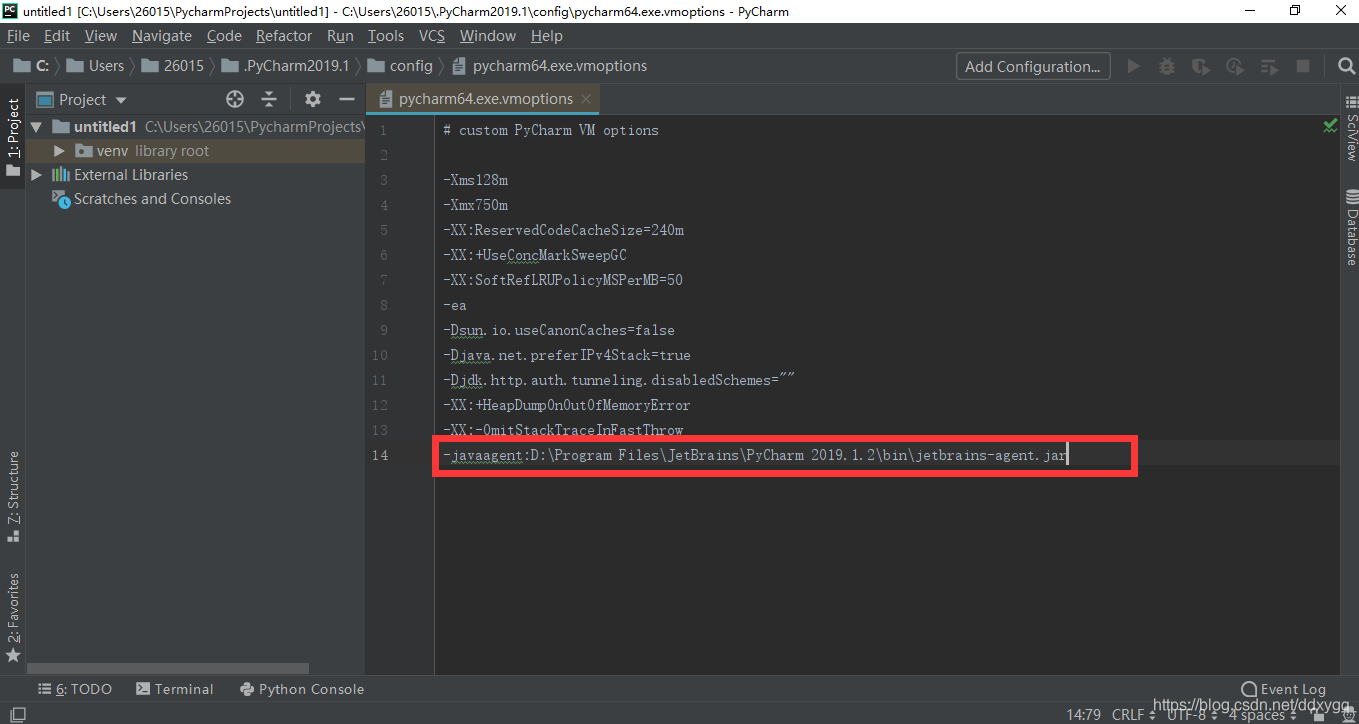Click the Scratches and Consoles icon
Viewport: 1359px width, 724px height.
point(61,199)
